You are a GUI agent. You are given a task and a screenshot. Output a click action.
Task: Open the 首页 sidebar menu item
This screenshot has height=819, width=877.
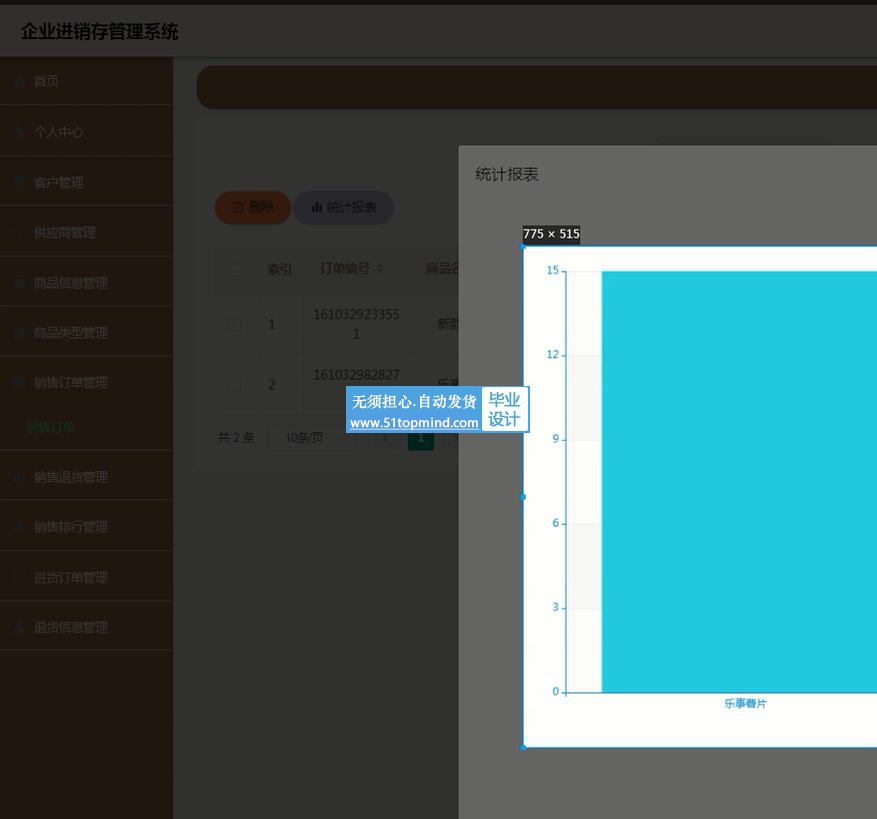[x=86, y=82]
